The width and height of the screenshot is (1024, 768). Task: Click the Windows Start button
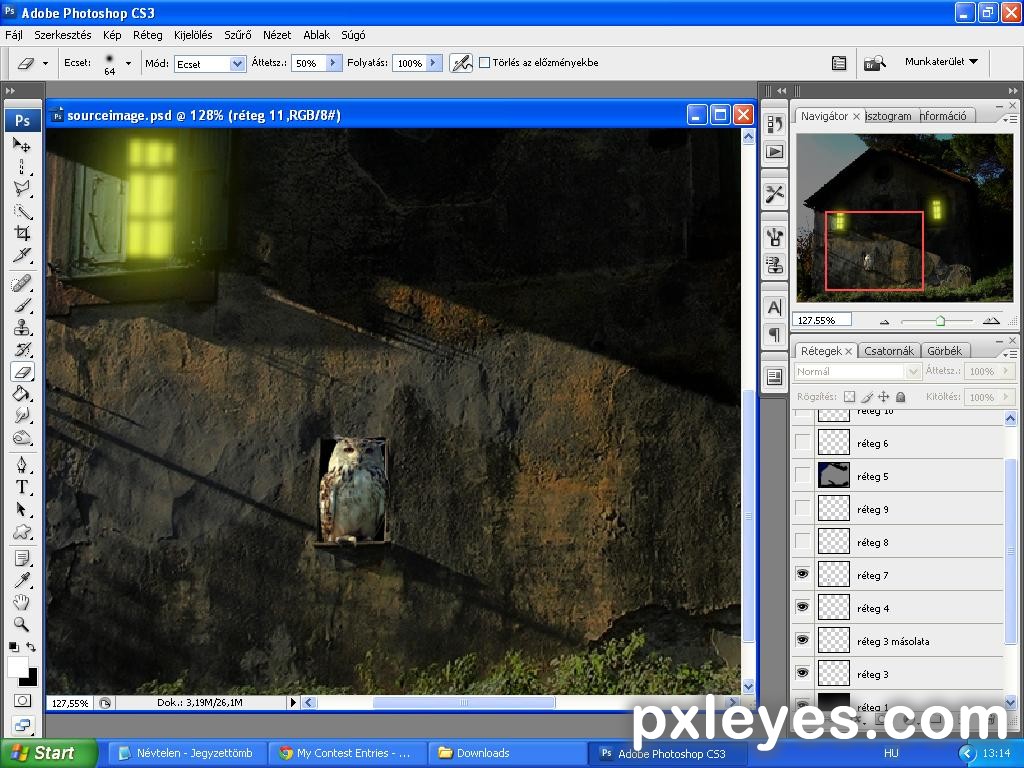click(48, 753)
